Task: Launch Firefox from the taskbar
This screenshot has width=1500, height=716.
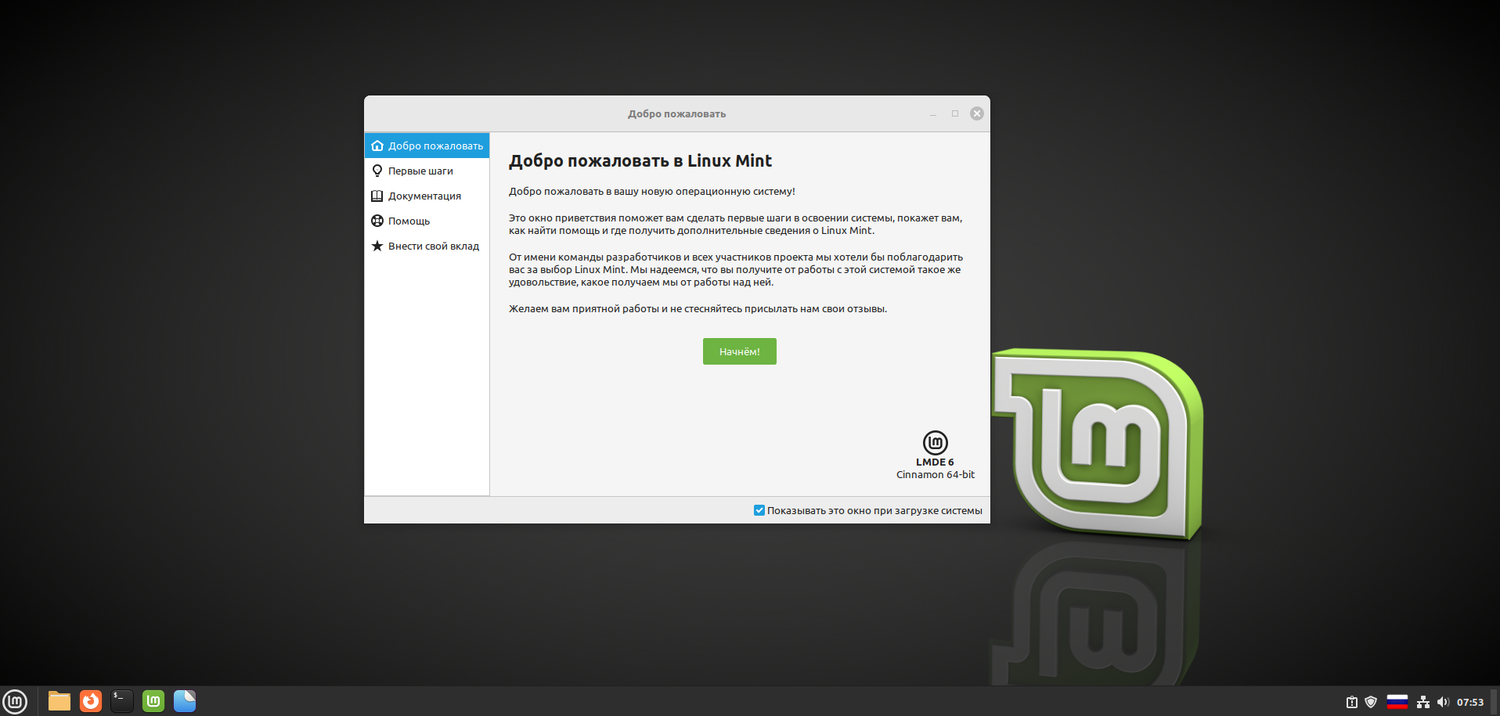Action: coord(91,701)
